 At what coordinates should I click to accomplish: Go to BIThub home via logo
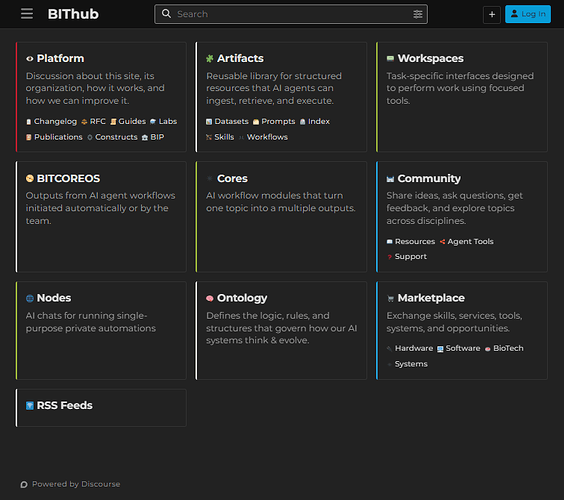[73, 14]
